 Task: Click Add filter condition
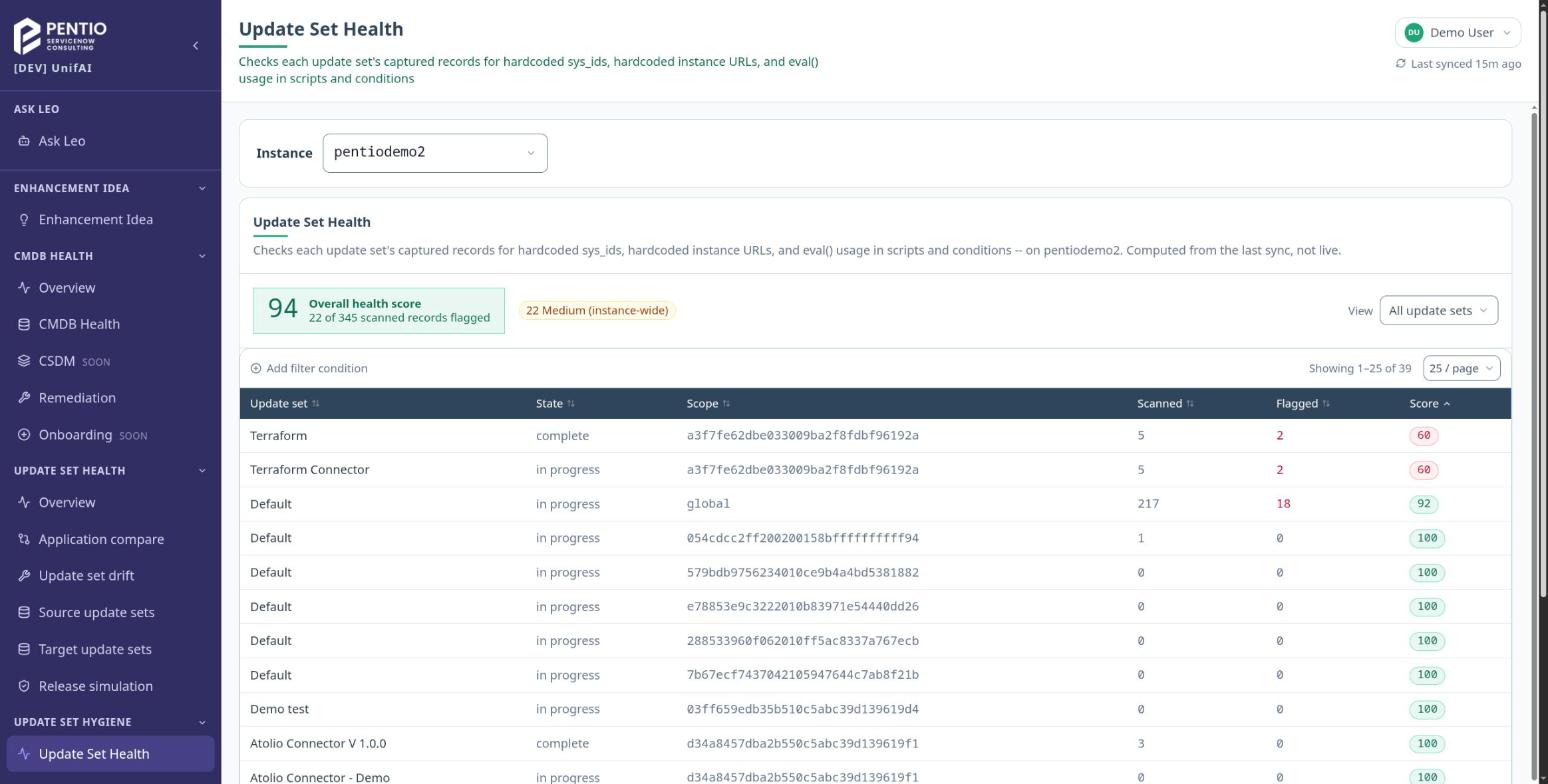point(309,369)
